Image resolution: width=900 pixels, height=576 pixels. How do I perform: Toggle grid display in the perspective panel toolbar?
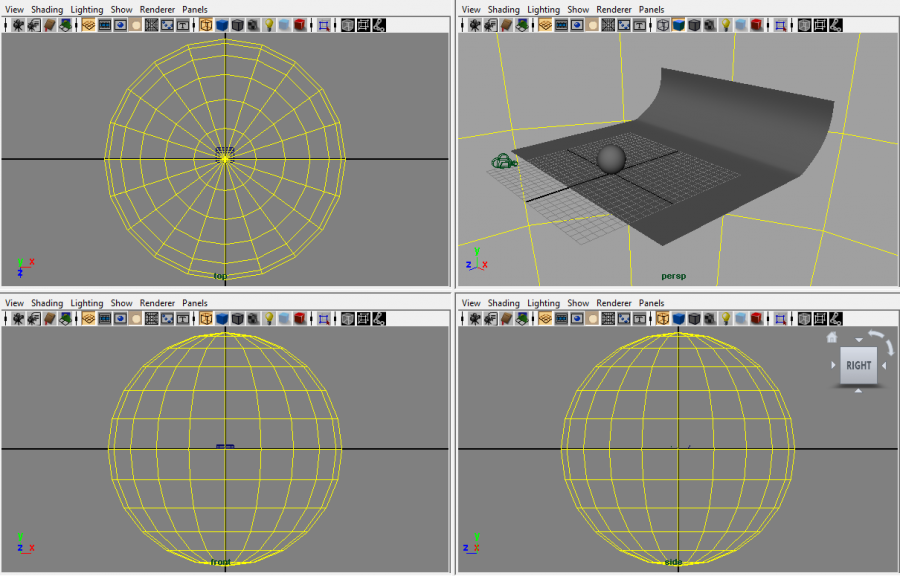pos(545,25)
